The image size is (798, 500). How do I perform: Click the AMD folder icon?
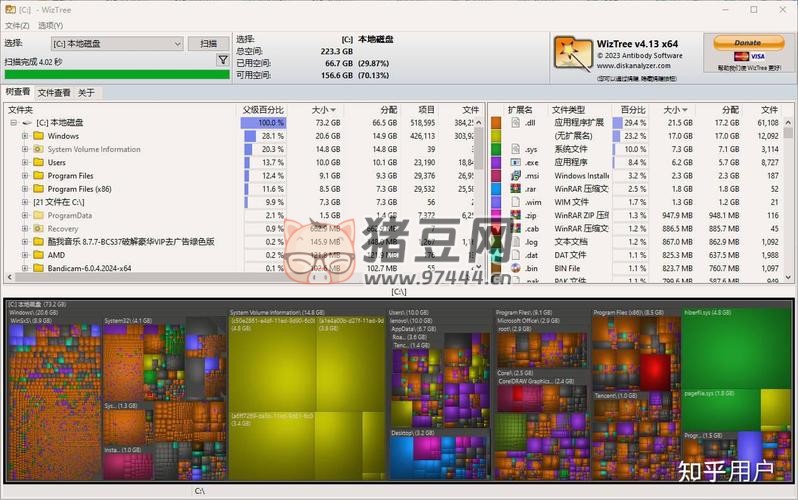(x=38, y=255)
